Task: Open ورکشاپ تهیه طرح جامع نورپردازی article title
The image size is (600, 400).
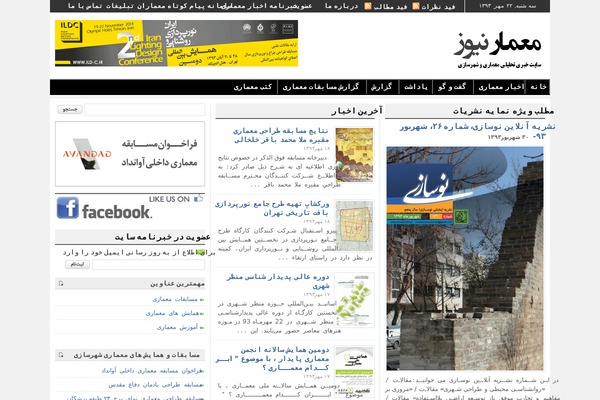Action: (x=272, y=209)
